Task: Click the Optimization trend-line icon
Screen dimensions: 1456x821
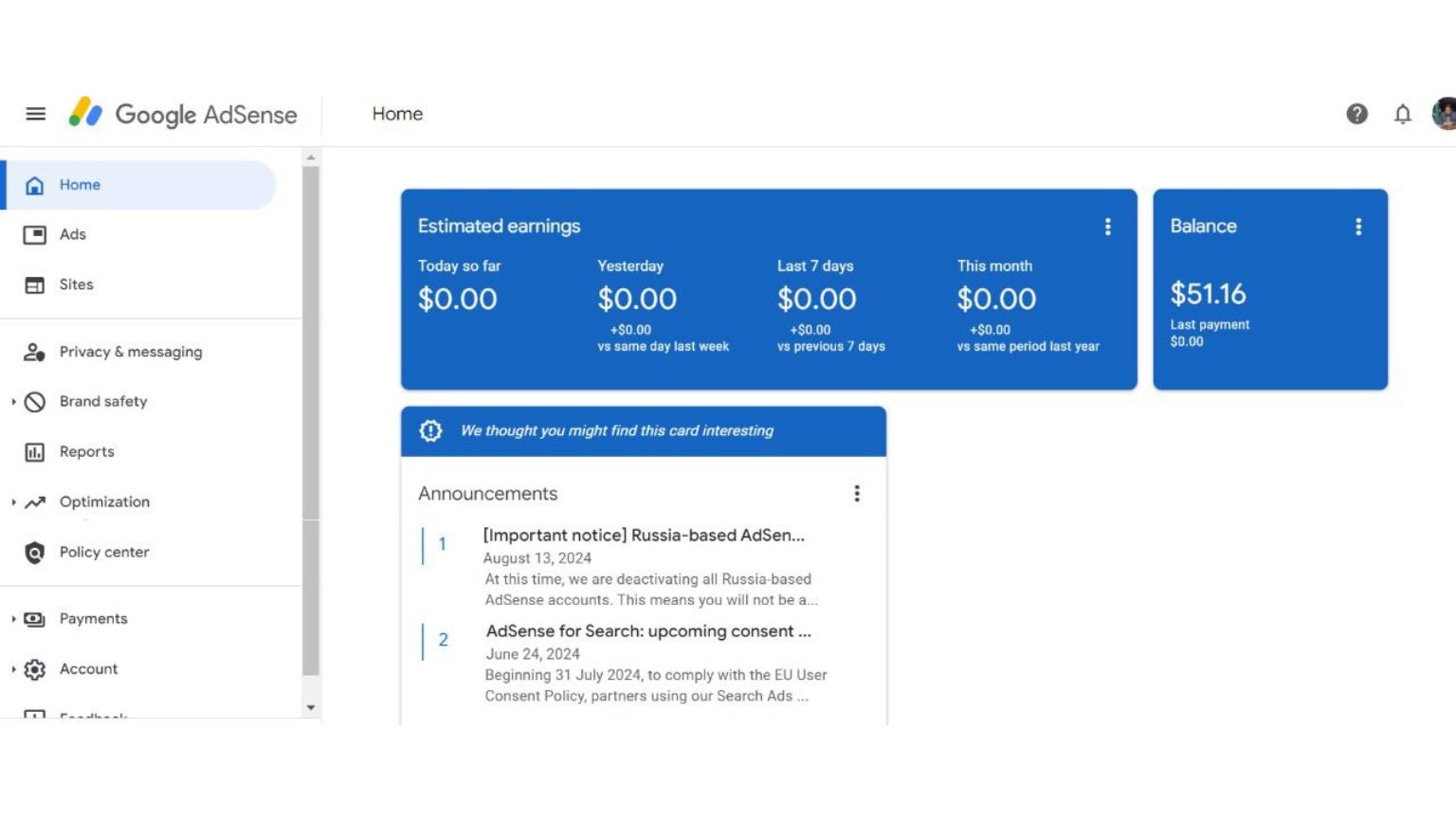Action: [x=35, y=502]
